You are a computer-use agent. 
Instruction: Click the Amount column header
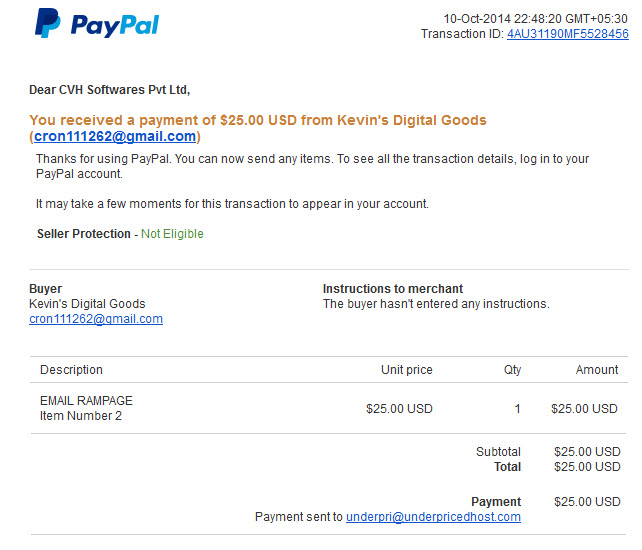click(x=597, y=370)
